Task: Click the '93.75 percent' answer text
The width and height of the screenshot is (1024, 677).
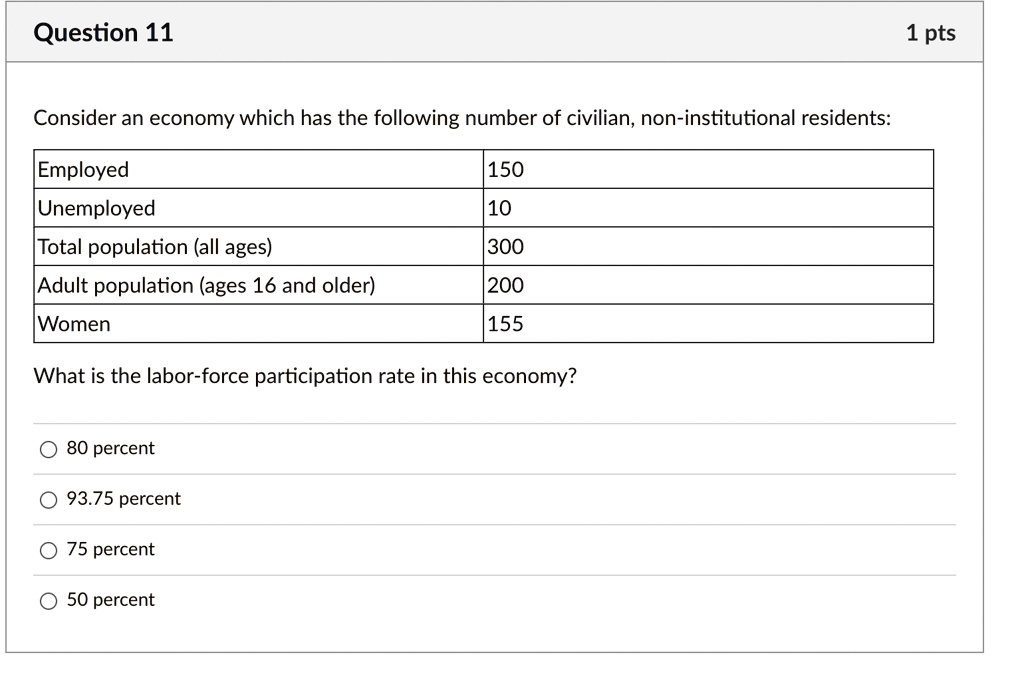Action: coord(123,499)
